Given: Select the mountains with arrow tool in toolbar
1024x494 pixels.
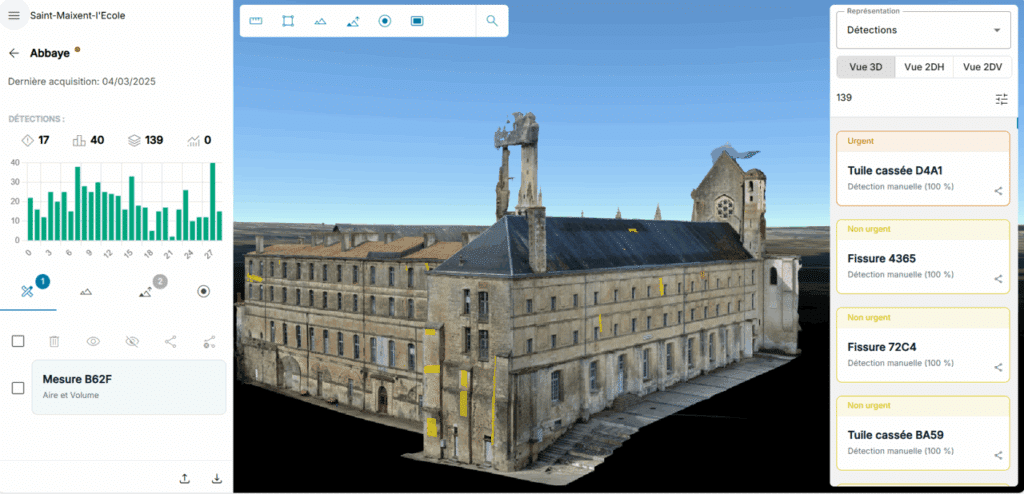Looking at the screenshot, I should [353, 21].
